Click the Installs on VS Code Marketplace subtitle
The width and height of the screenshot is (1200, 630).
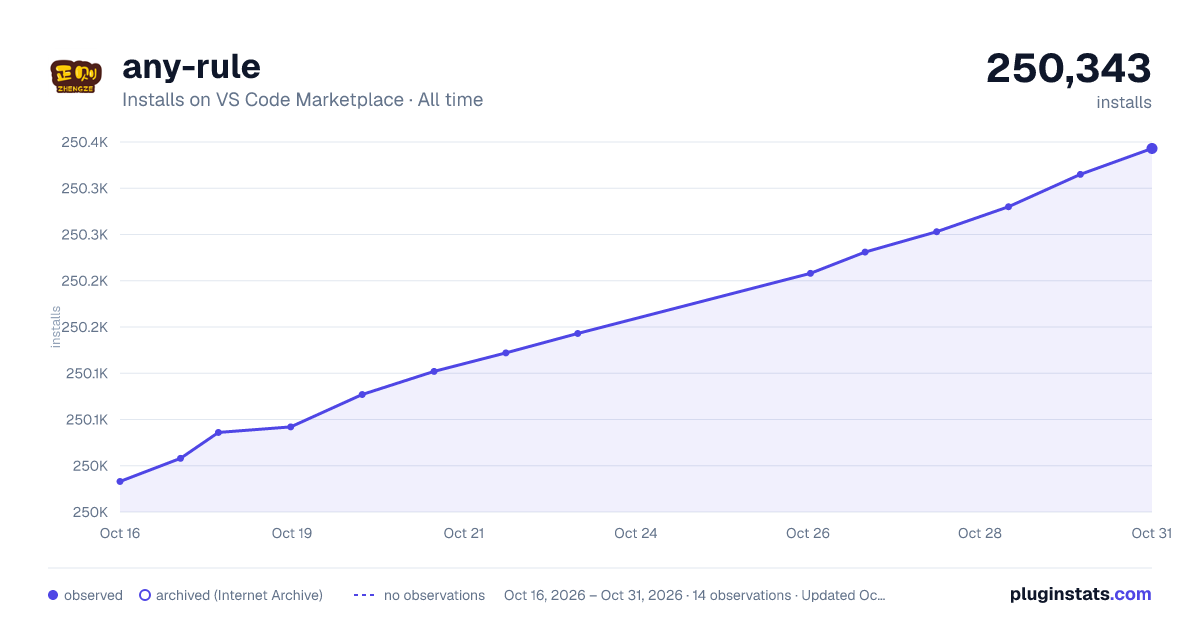302,100
